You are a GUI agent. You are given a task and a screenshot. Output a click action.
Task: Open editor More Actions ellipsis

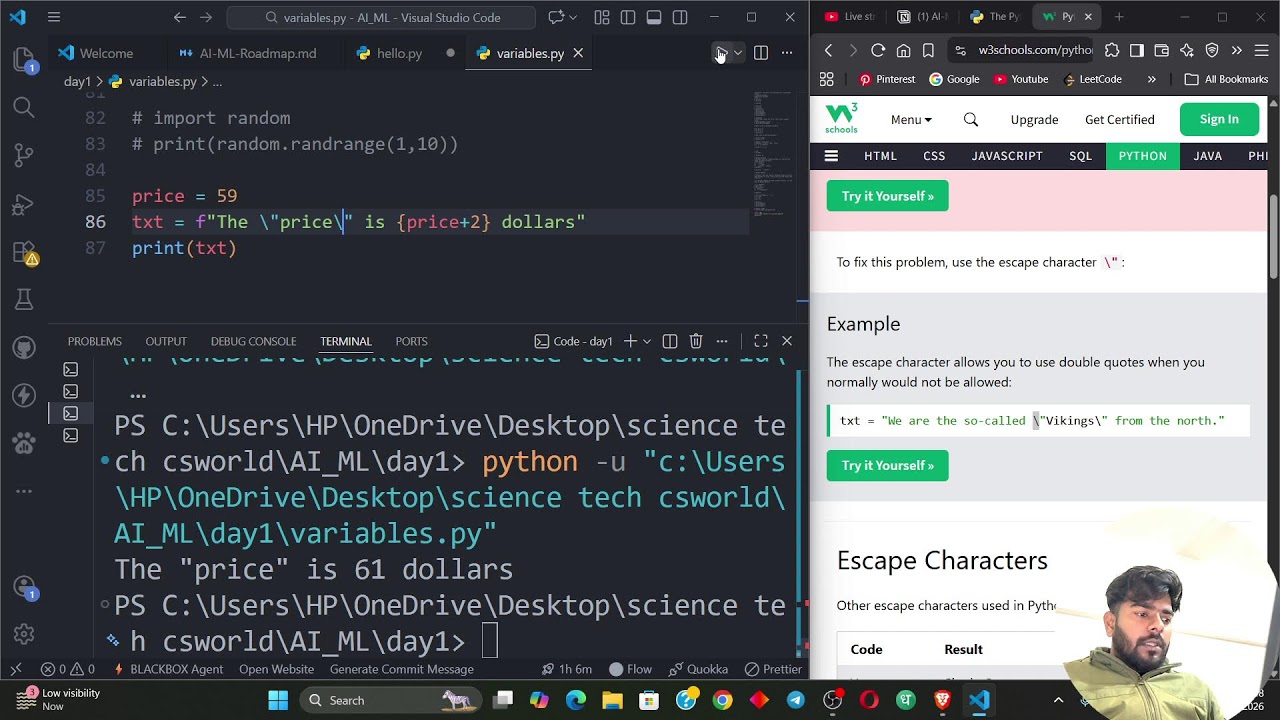coord(787,53)
